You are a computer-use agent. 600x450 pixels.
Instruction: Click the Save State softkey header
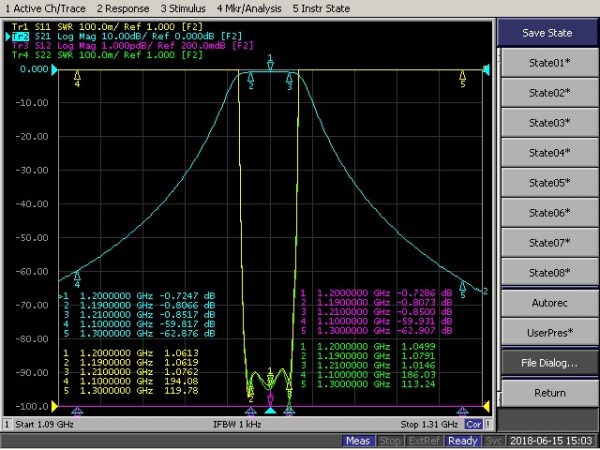548,33
